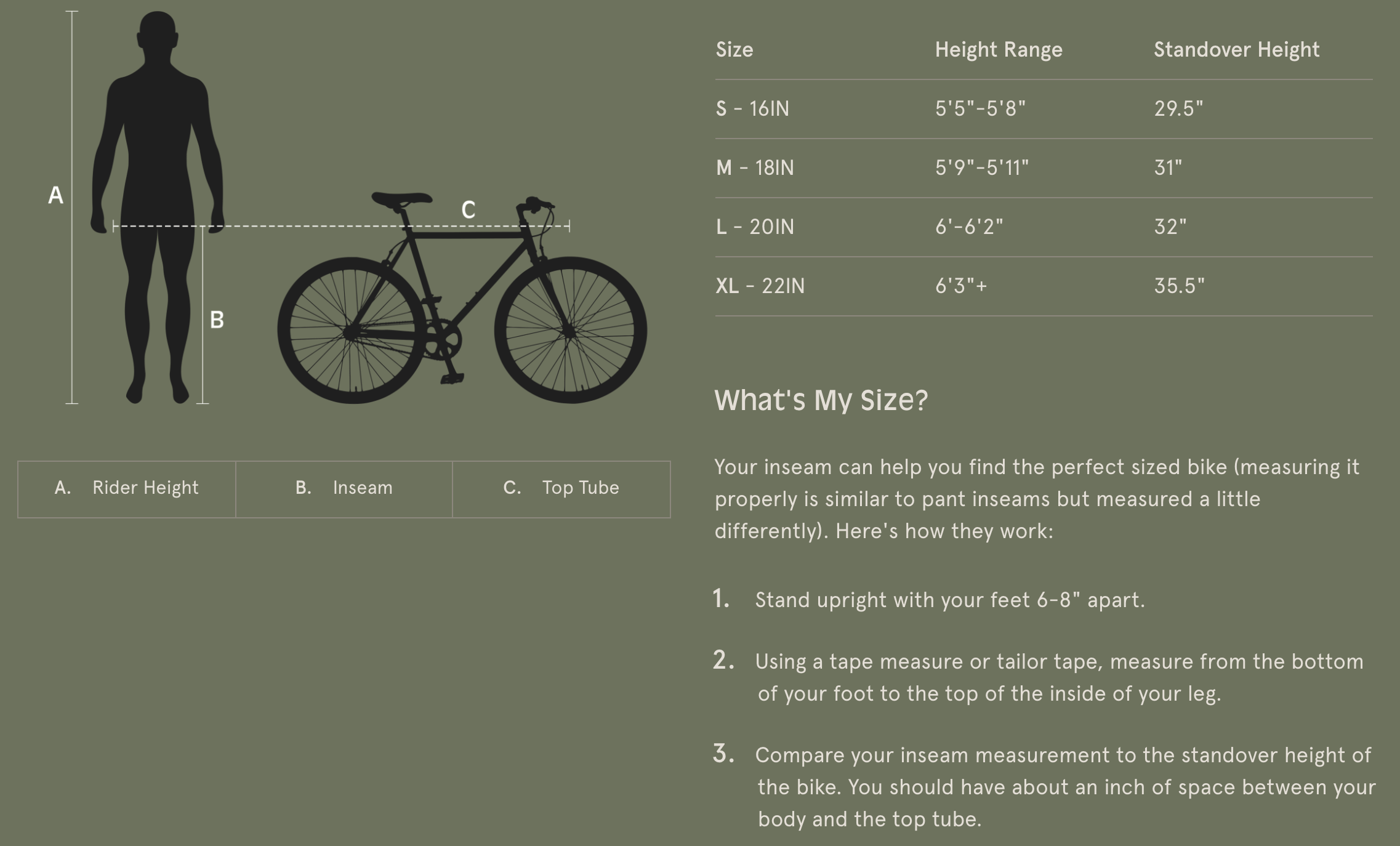Click the Size column header
The height and width of the screenshot is (846, 1400).
click(734, 50)
